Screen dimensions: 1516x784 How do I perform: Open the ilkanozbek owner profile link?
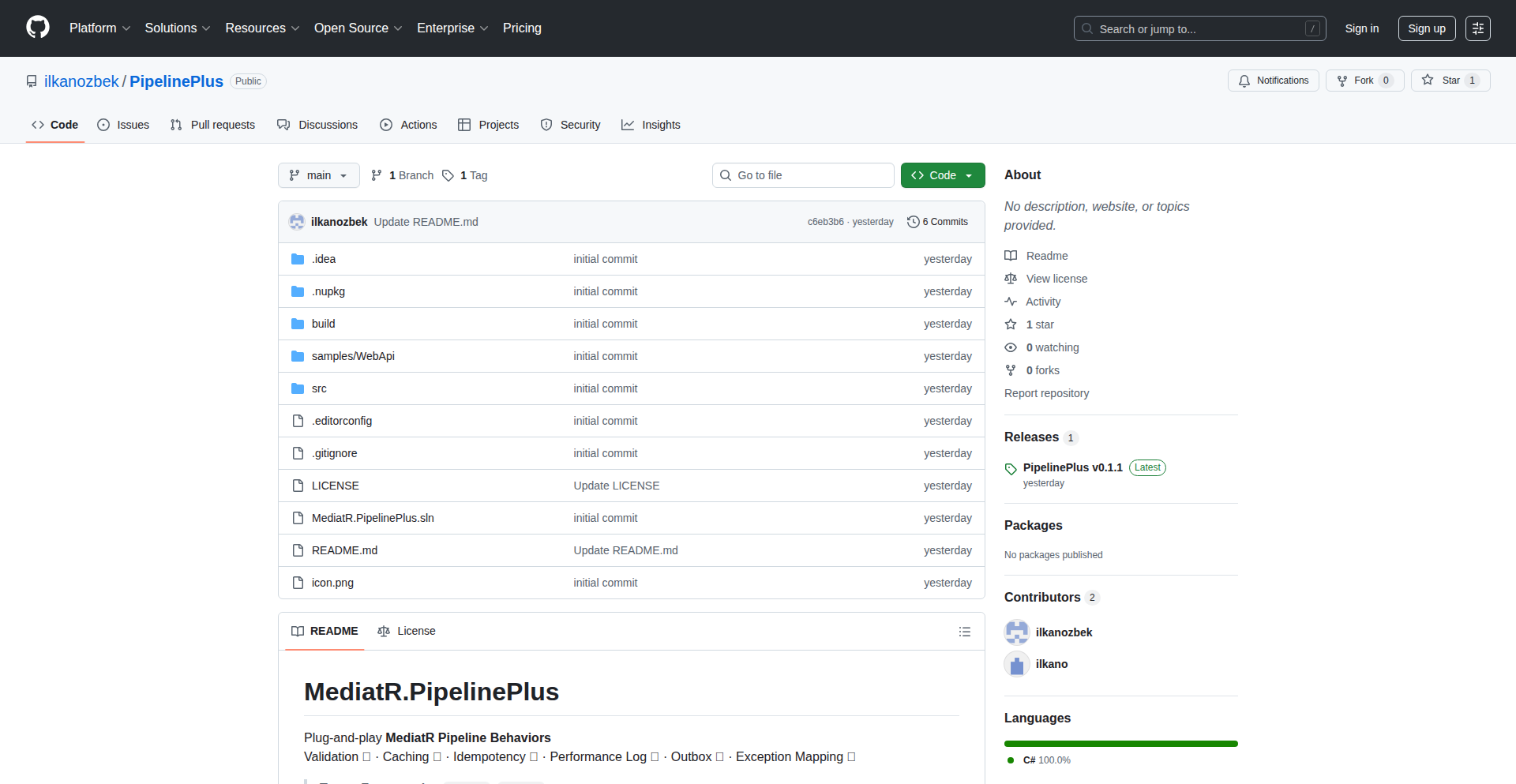pyautogui.click(x=81, y=81)
